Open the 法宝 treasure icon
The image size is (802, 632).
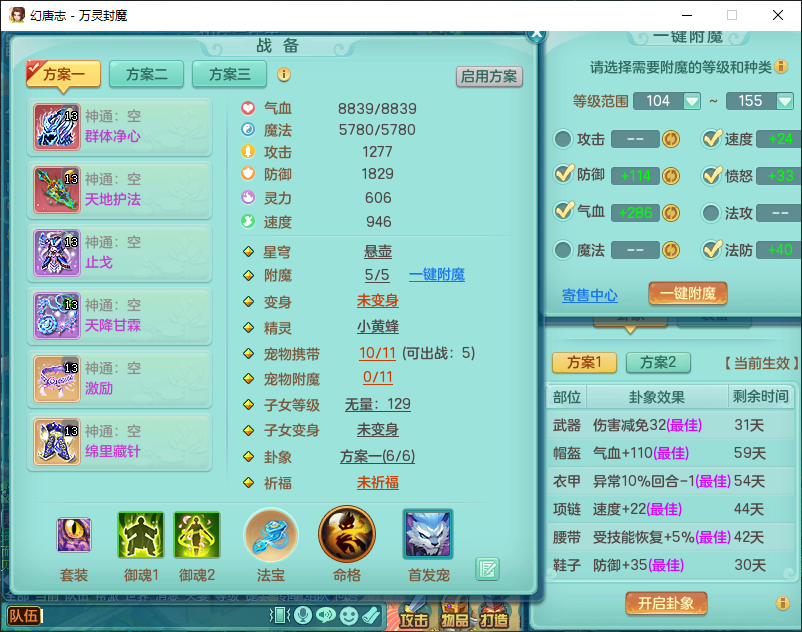[x=271, y=535]
